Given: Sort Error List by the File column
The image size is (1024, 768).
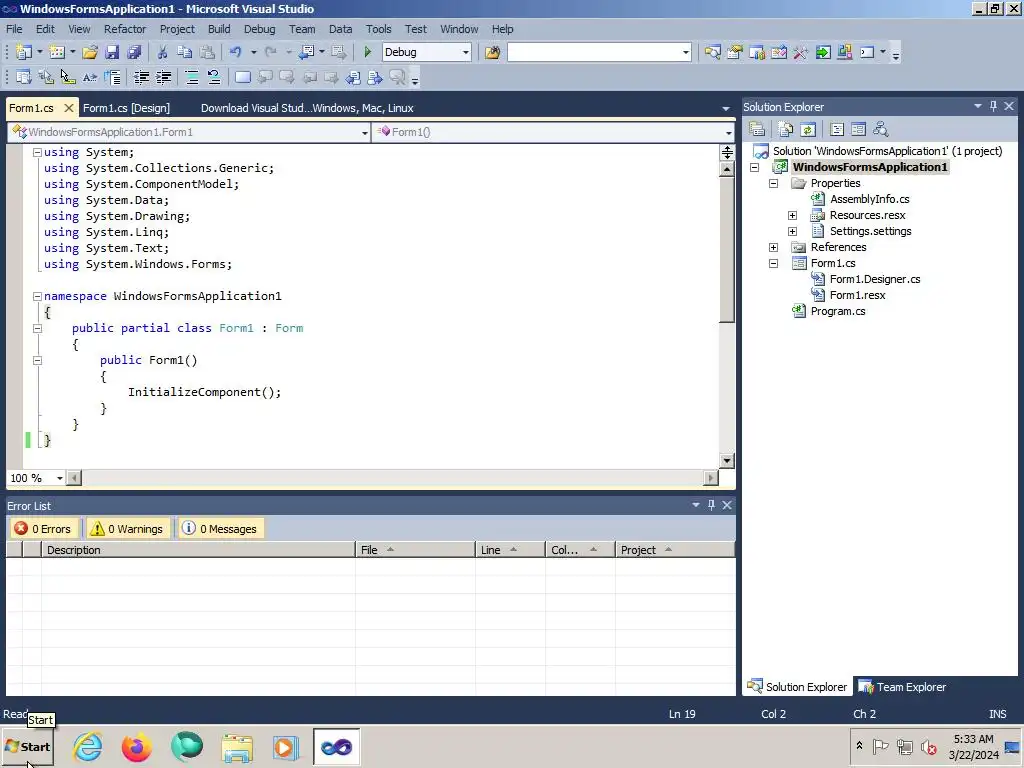Looking at the screenshot, I should point(415,550).
